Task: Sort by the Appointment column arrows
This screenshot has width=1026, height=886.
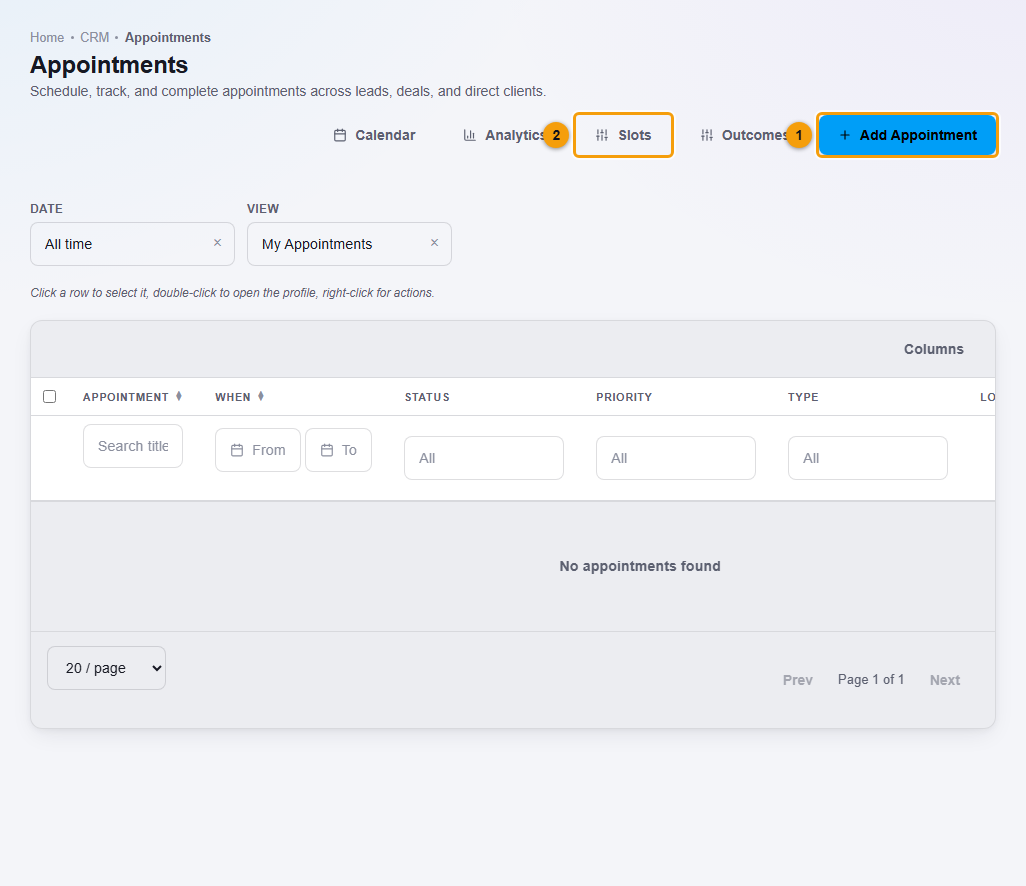Action: pos(179,396)
